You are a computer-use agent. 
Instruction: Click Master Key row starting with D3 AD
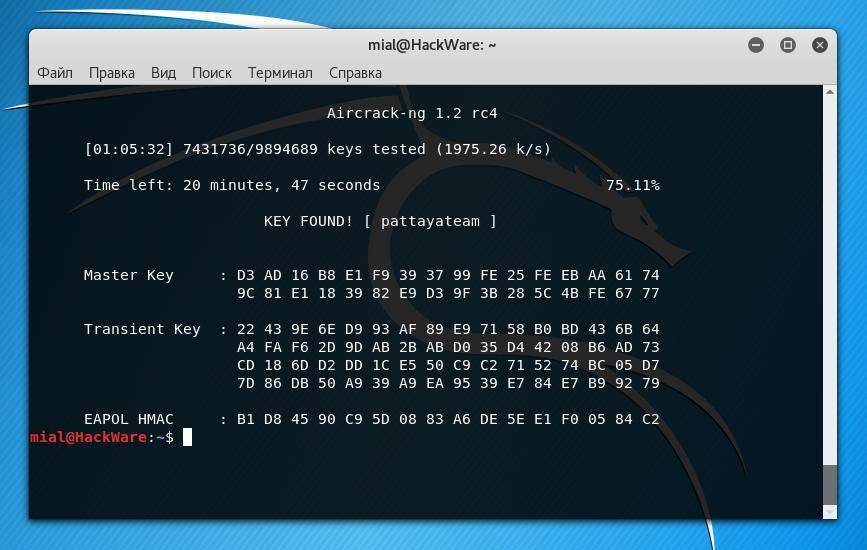(x=448, y=275)
